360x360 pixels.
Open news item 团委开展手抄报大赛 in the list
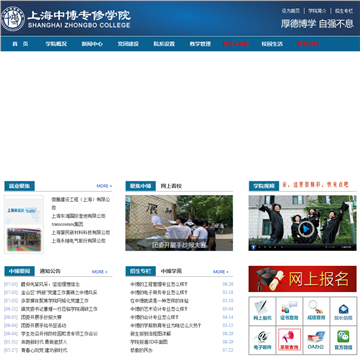41,317
